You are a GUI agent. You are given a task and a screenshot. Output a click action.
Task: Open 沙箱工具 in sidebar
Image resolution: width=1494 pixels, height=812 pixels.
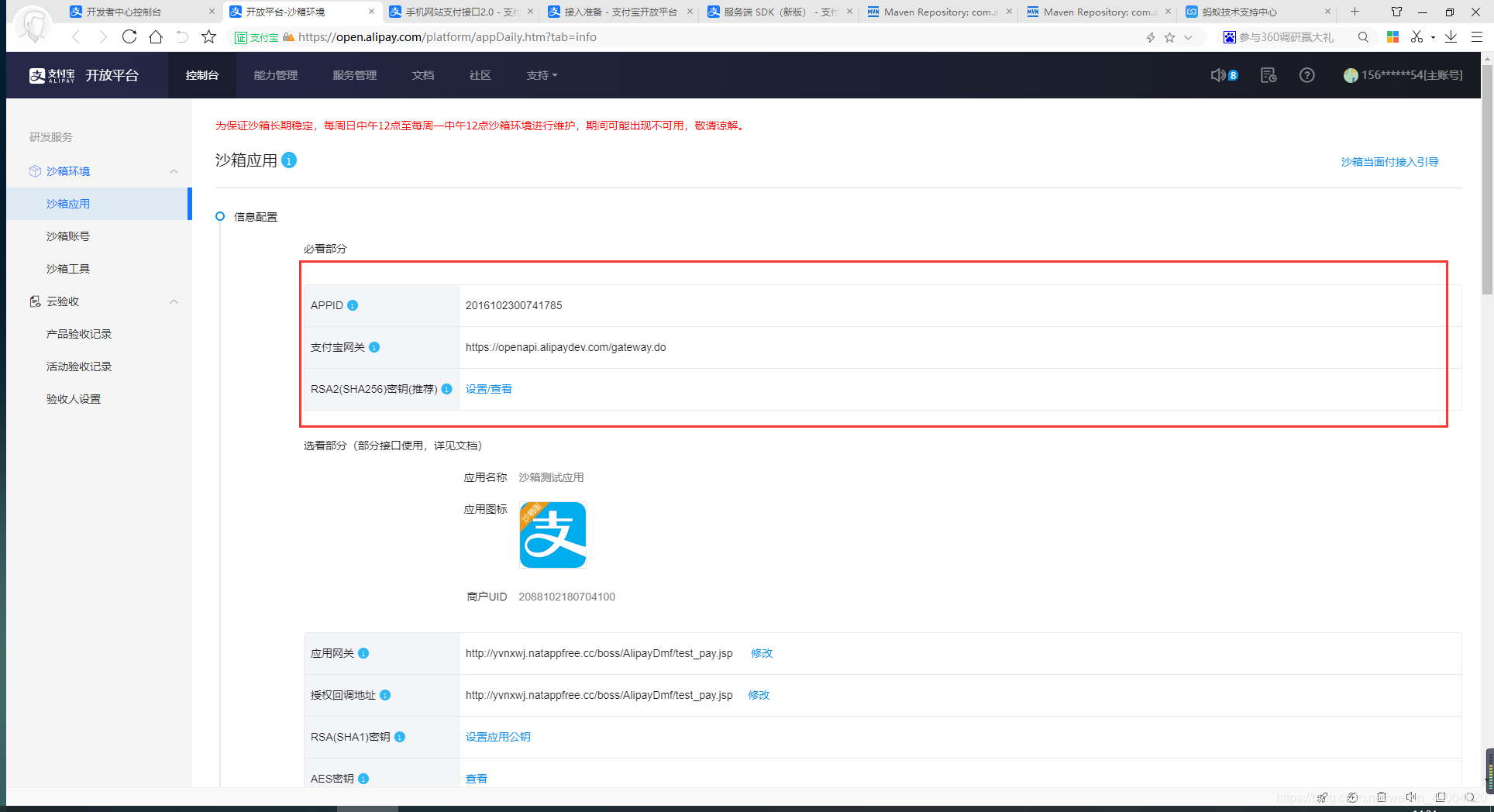(x=68, y=269)
